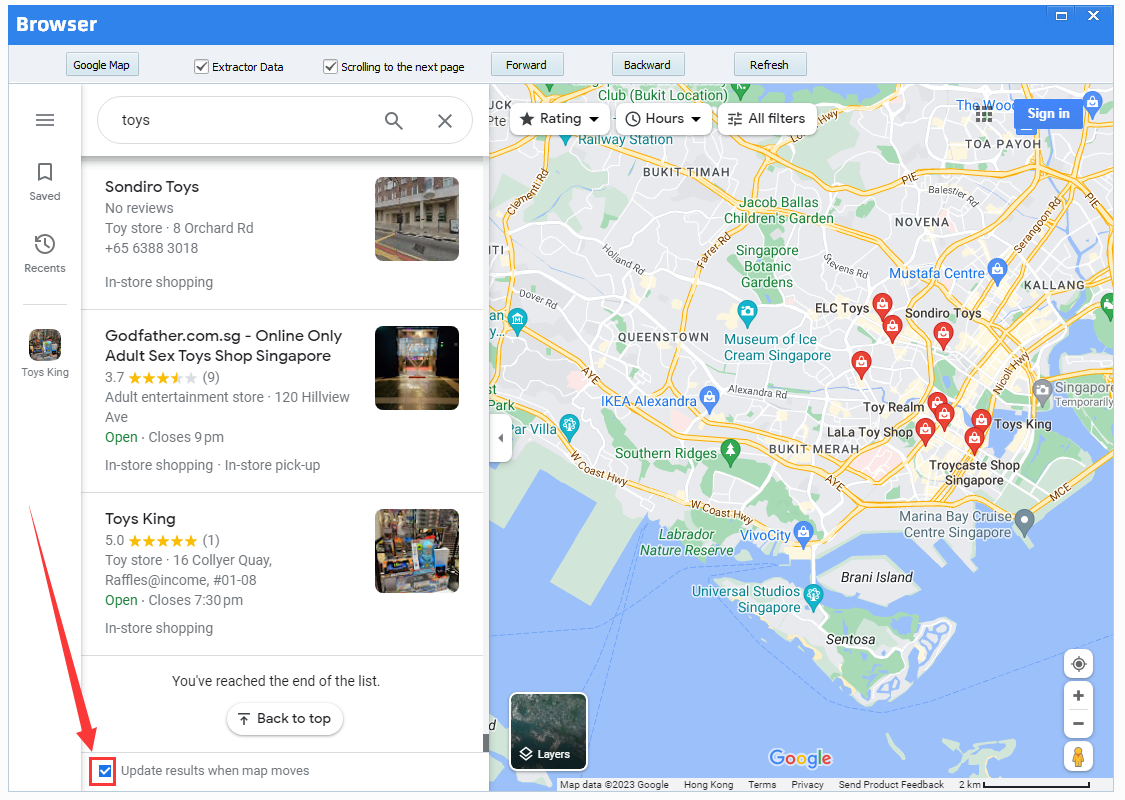Open Street View Pegman icon
The width and height of the screenshot is (1125, 800).
tap(1078, 757)
